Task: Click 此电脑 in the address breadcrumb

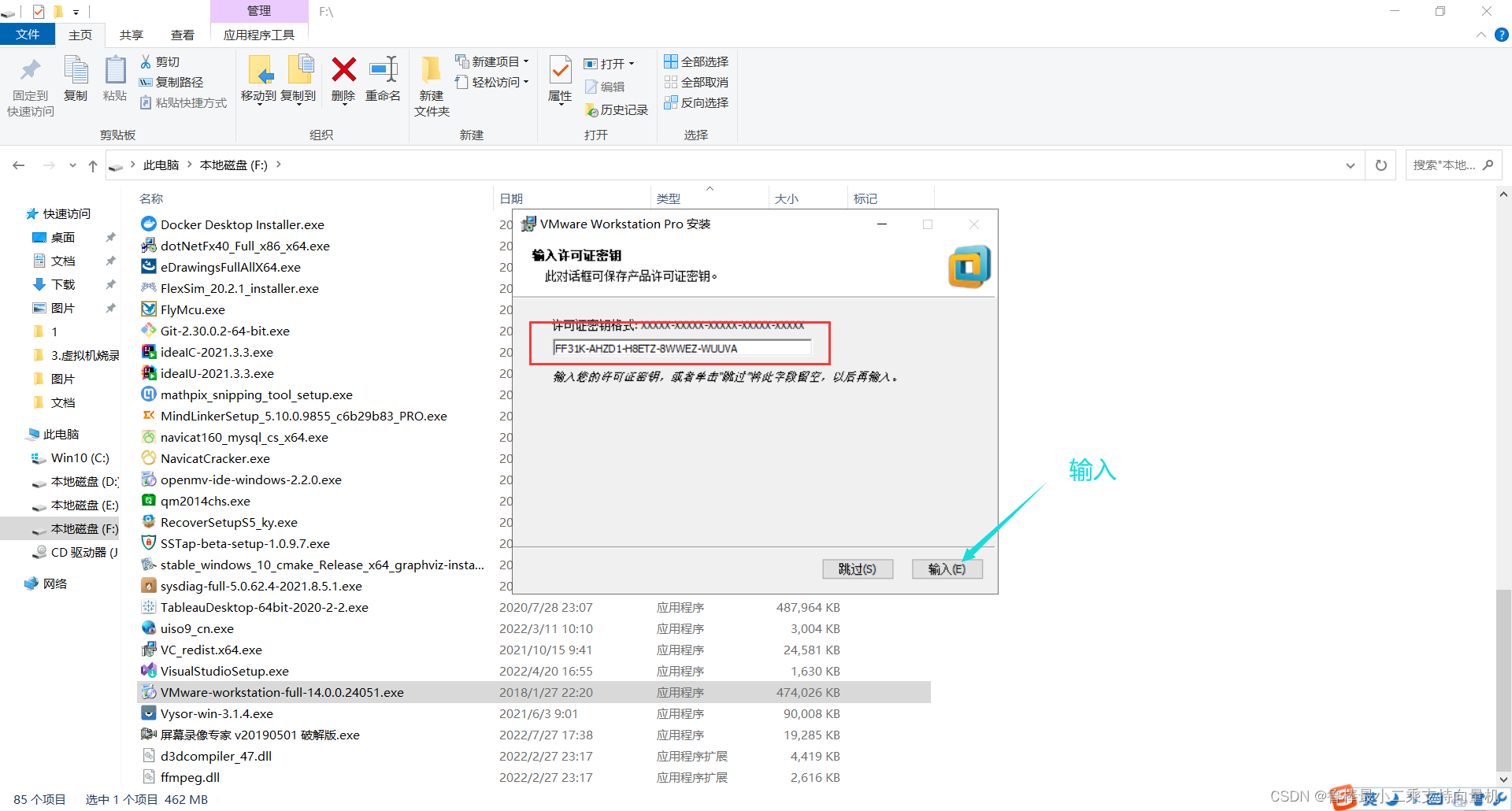Action: pos(161,165)
